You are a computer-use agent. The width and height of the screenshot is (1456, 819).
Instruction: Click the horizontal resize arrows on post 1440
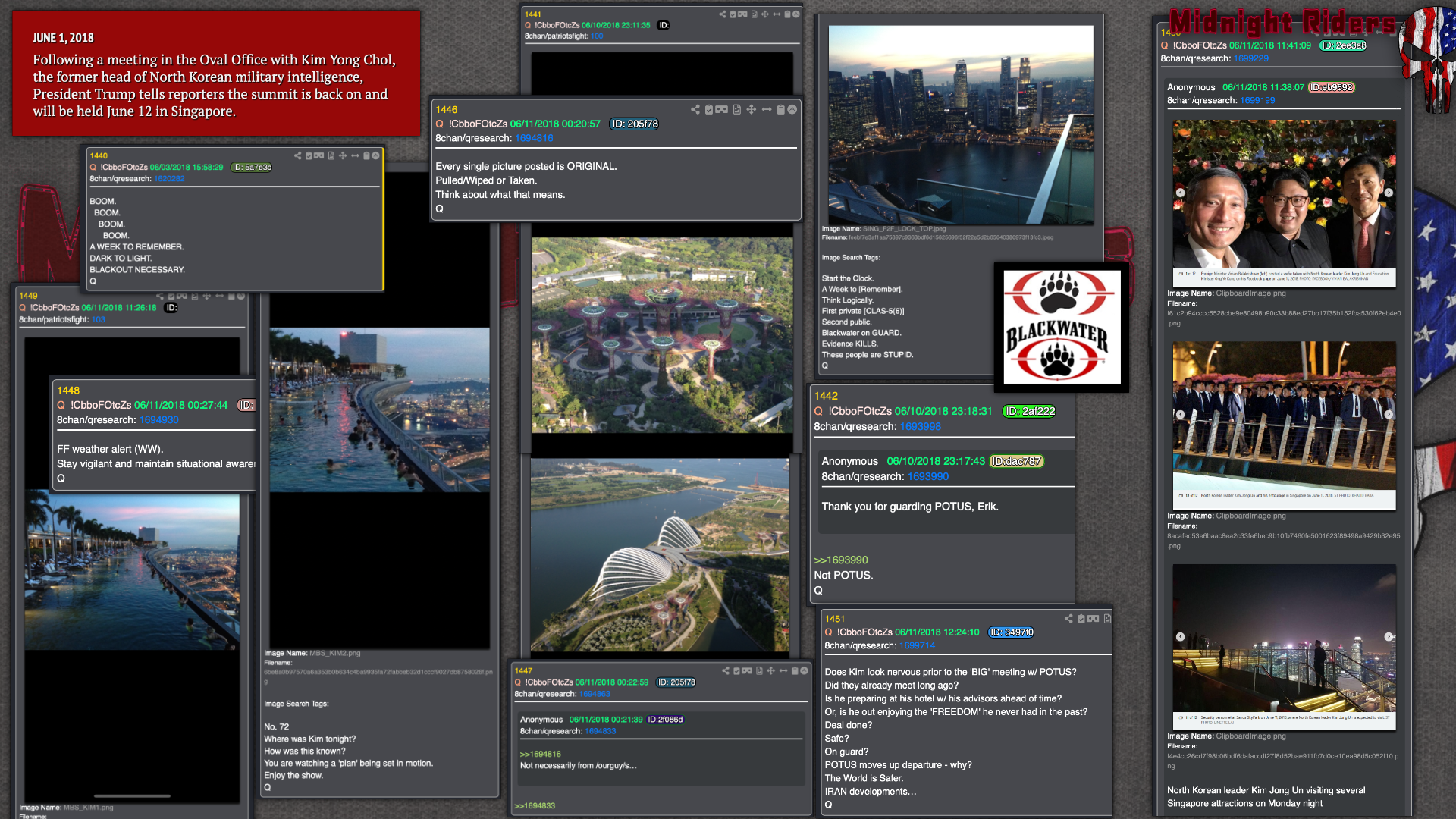pyautogui.click(x=355, y=155)
